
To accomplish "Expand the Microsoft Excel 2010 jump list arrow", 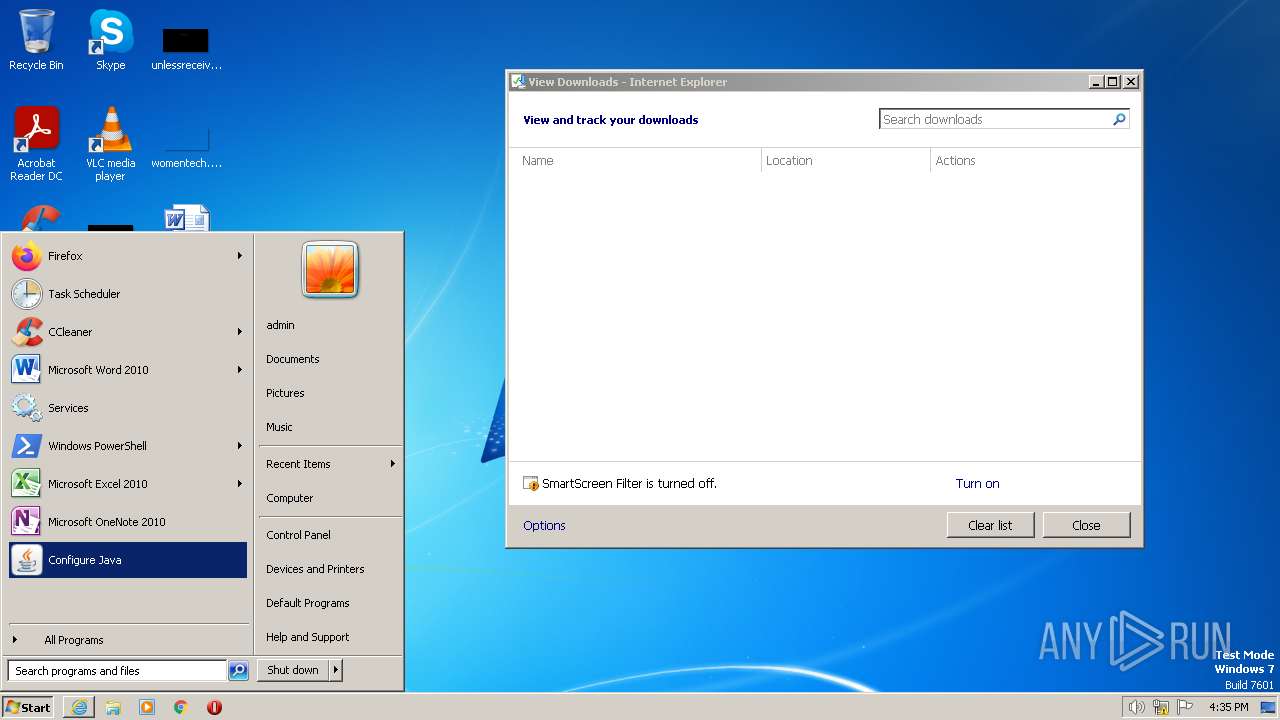I will pyautogui.click(x=240, y=484).
